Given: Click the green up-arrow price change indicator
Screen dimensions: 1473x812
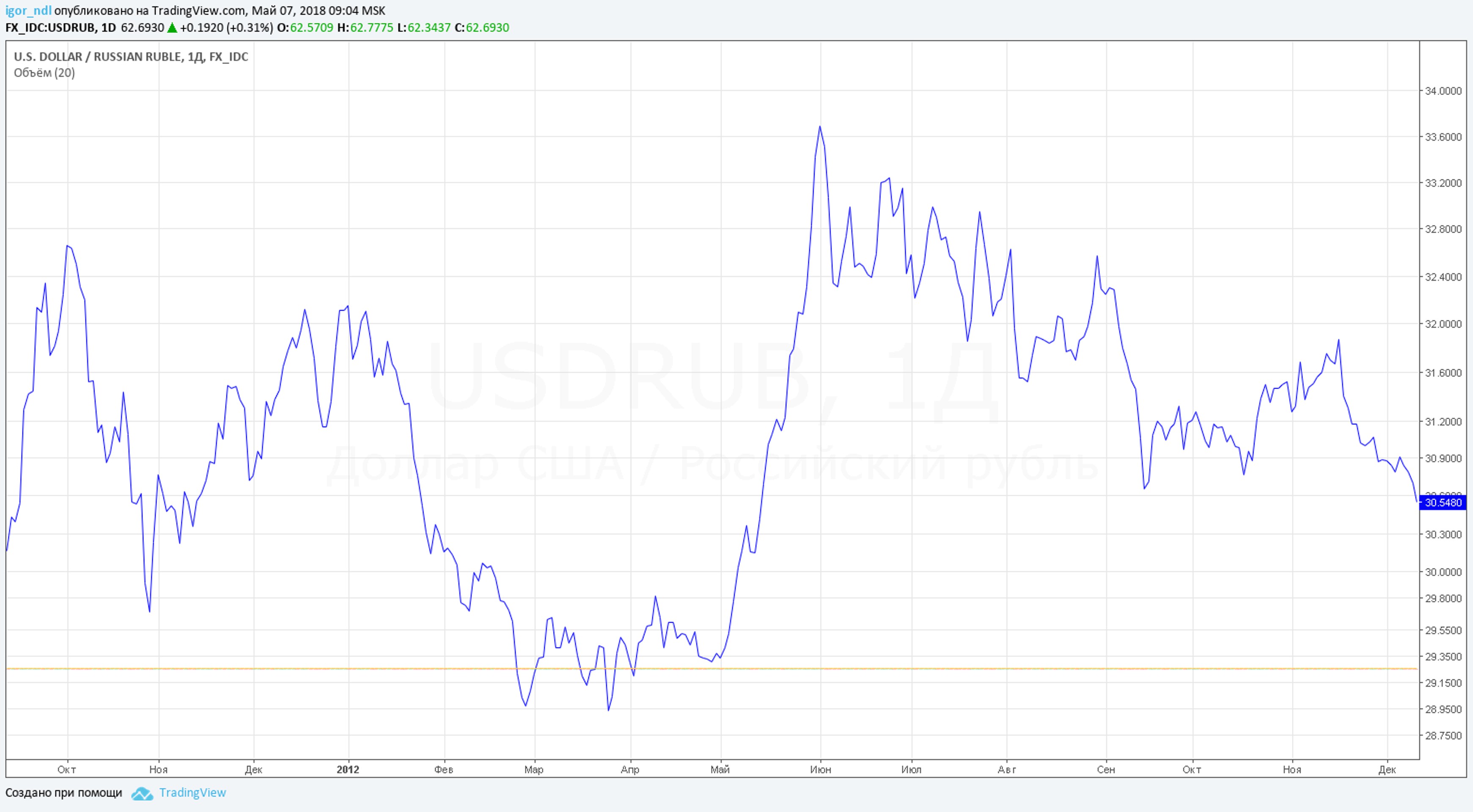Looking at the screenshot, I should pyautogui.click(x=172, y=27).
